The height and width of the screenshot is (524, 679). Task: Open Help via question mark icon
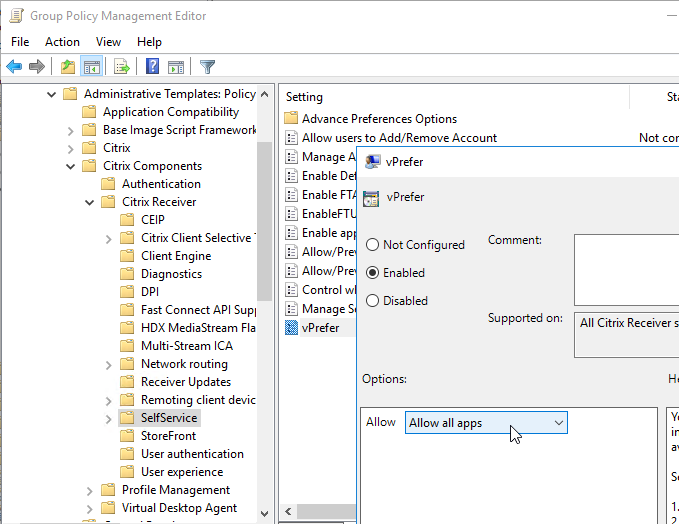(x=152, y=67)
